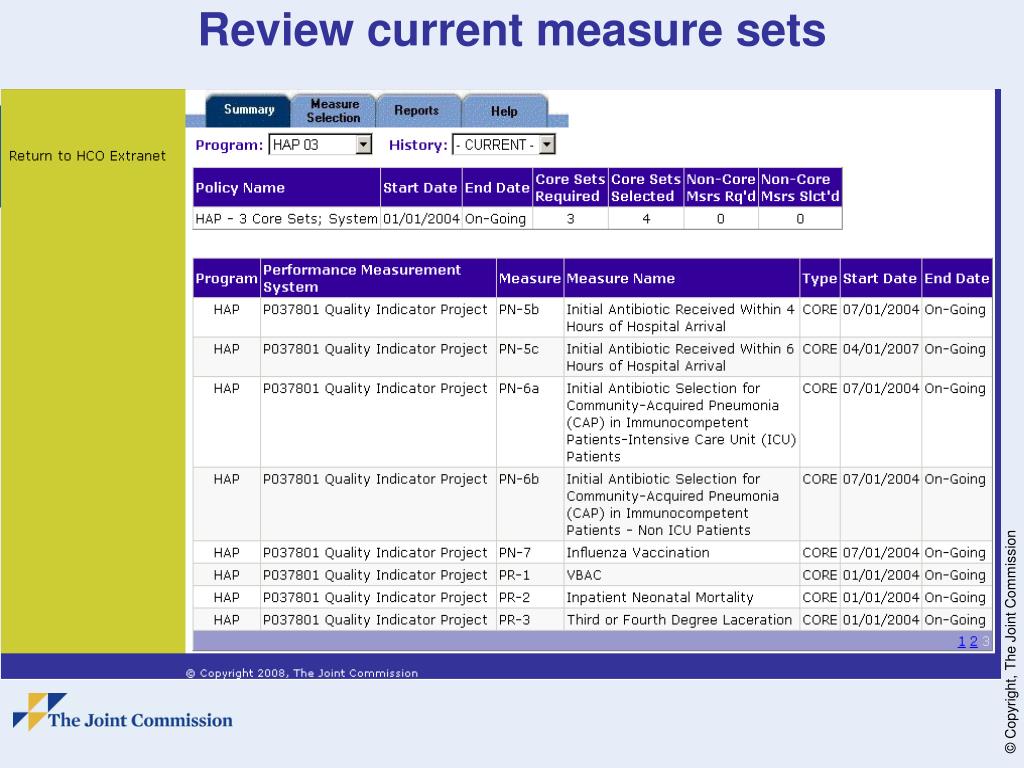
Task: Switch to the Measure Selection tab
Action: pos(334,111)
